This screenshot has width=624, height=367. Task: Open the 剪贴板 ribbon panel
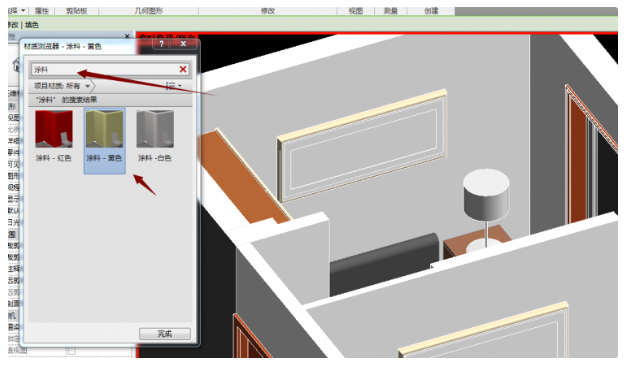(76, 11)
